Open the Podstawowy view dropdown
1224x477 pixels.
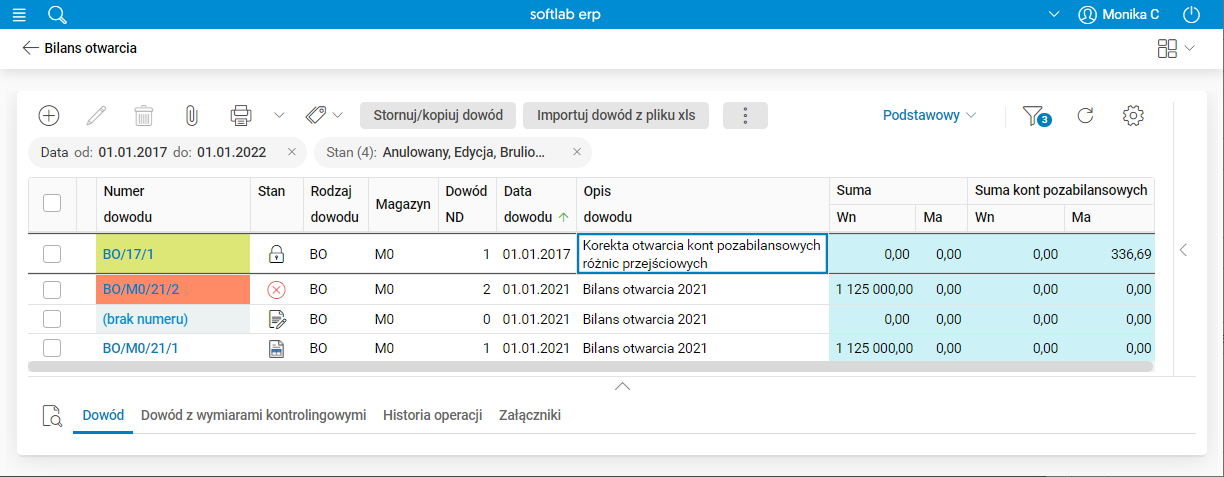pos(929,115)
